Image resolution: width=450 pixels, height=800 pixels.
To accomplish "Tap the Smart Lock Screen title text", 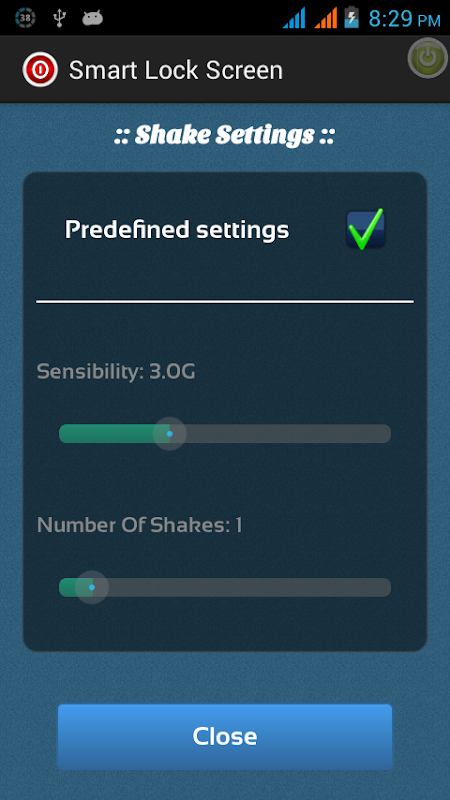I will 176,70.
